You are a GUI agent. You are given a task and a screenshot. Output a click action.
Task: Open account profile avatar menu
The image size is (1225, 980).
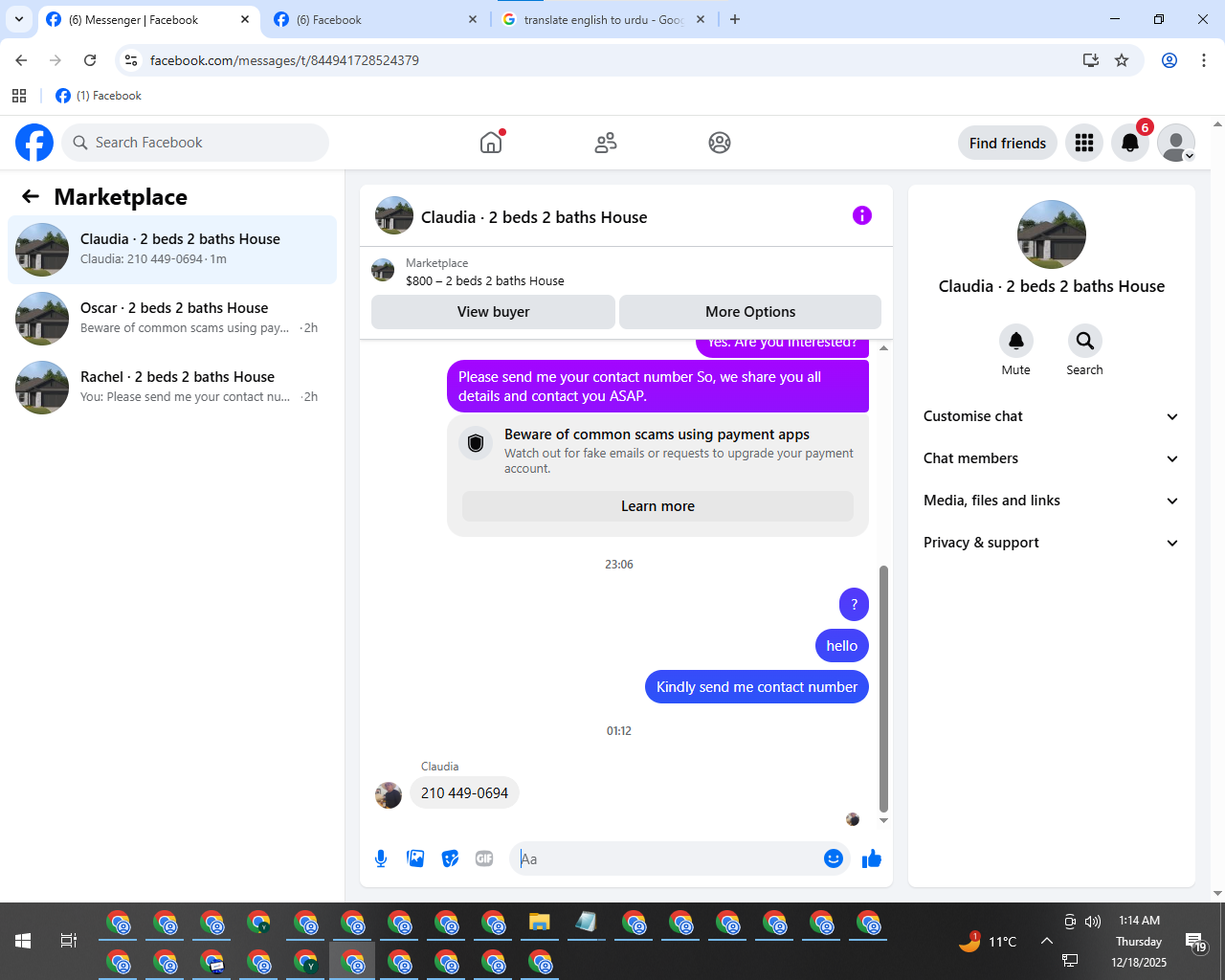pyautogui.click(x=1176, y=143)
